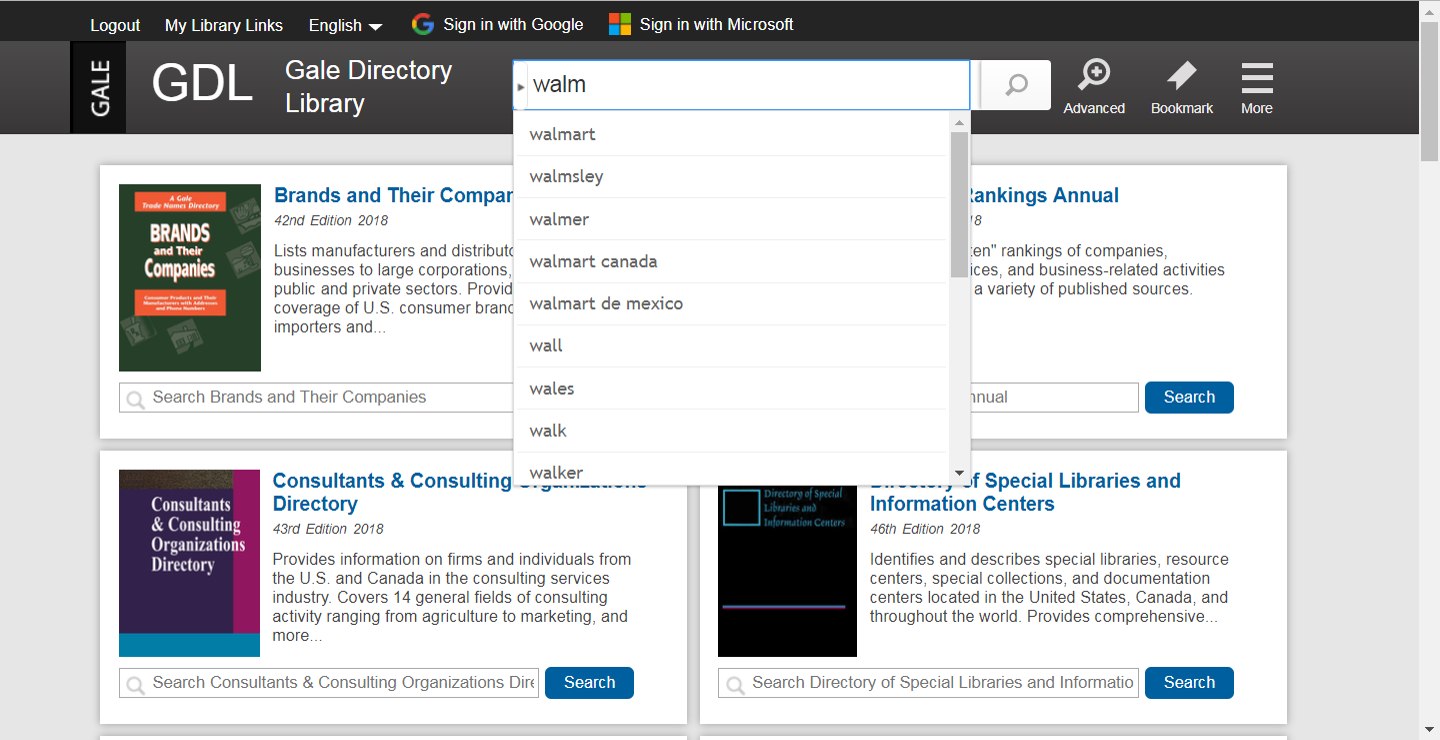The width and height of the screenshot is (1440, 740).
Task: Expand the search options arrow in search box
Action: click(521, 87)
